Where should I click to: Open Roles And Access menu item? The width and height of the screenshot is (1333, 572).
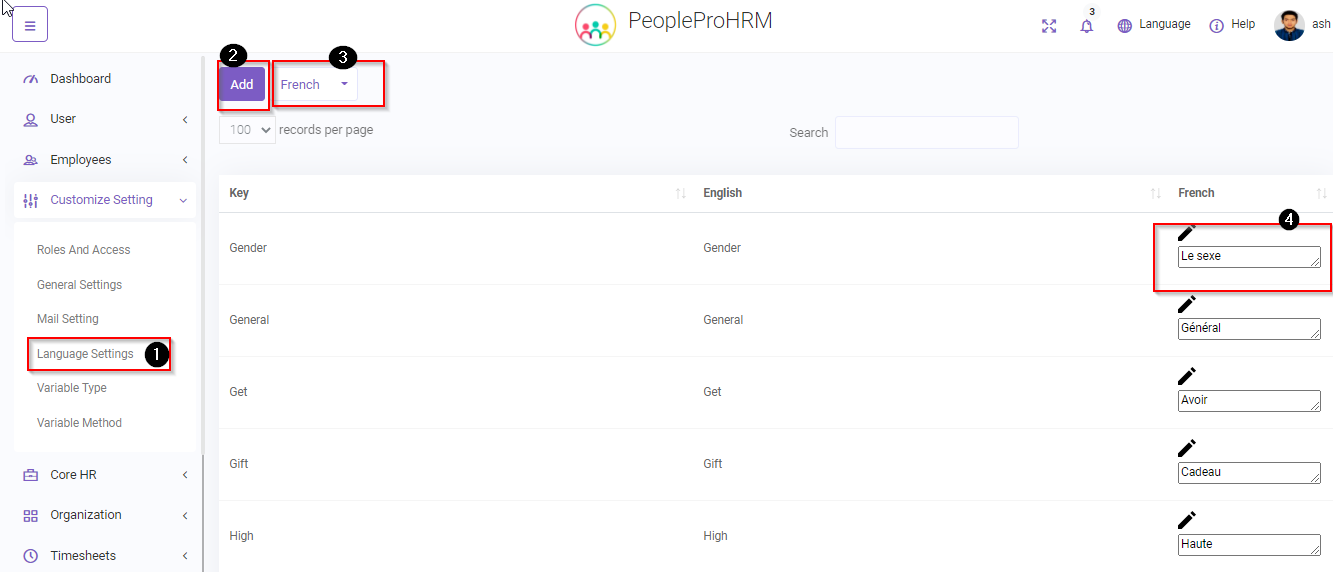coord(84,250)
